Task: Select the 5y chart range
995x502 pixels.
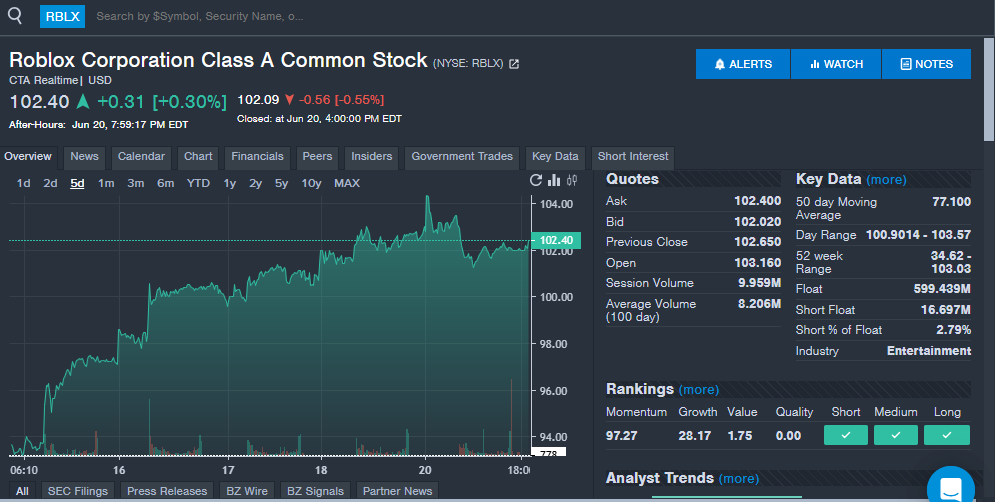Action: click(x=281, y=183)
